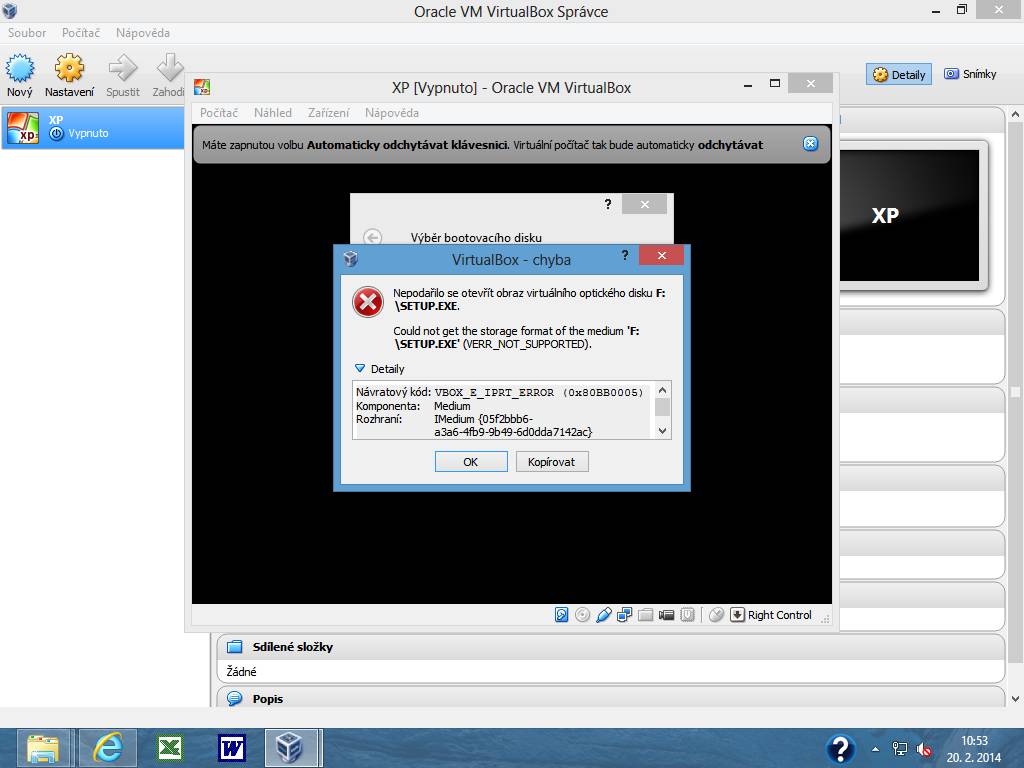1024x768 pixels.
Task: Open Soubor menu in VirtualBox Správce
Action: click(27, 33)
